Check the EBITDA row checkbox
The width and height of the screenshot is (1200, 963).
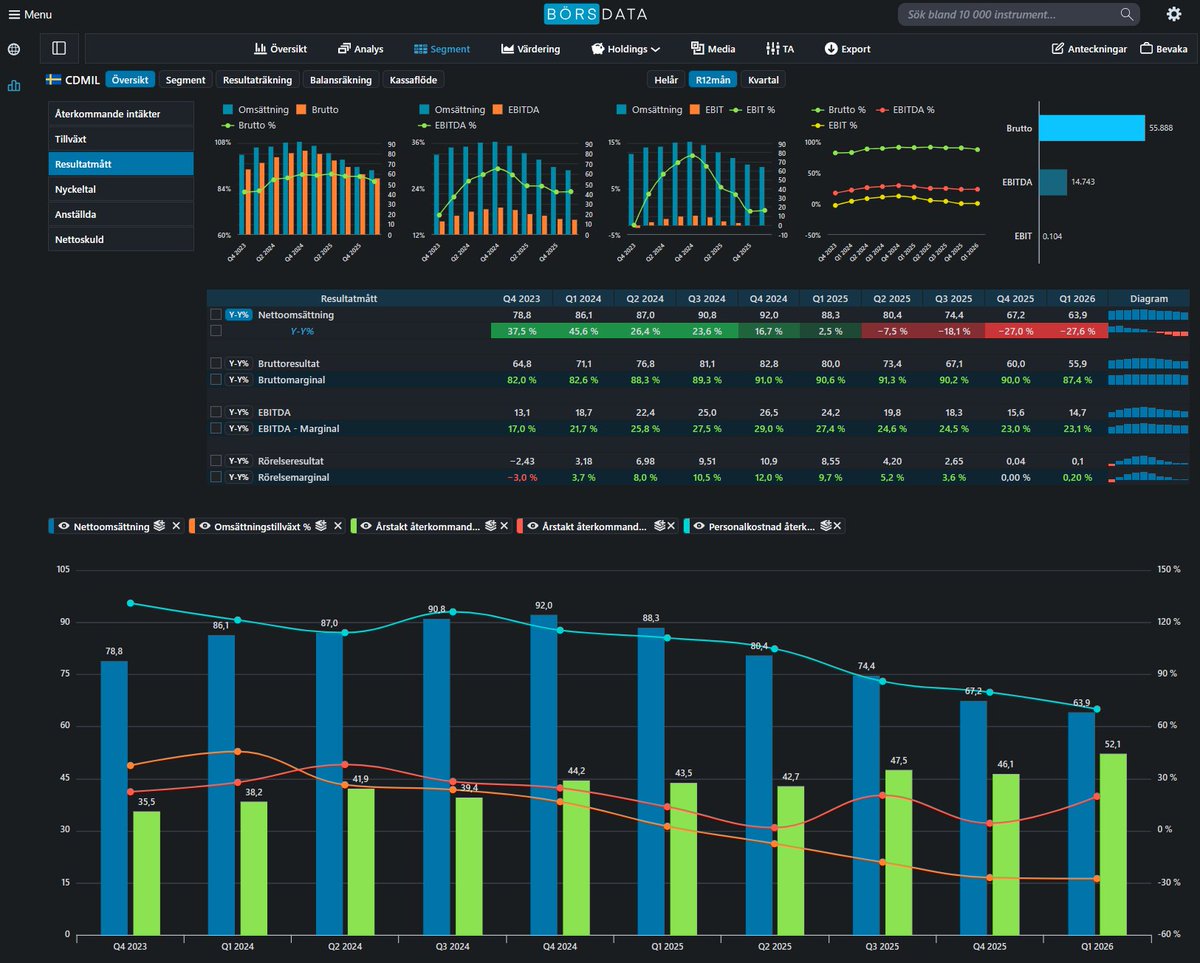(216, 412)
